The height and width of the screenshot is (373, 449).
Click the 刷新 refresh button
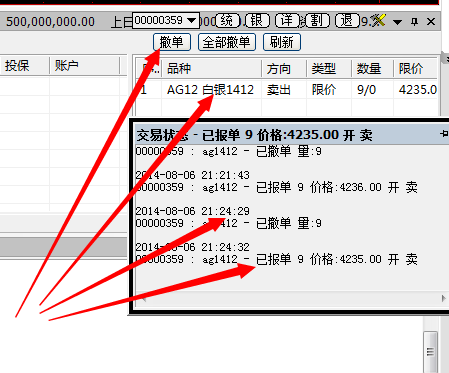(x=282, y=42)
